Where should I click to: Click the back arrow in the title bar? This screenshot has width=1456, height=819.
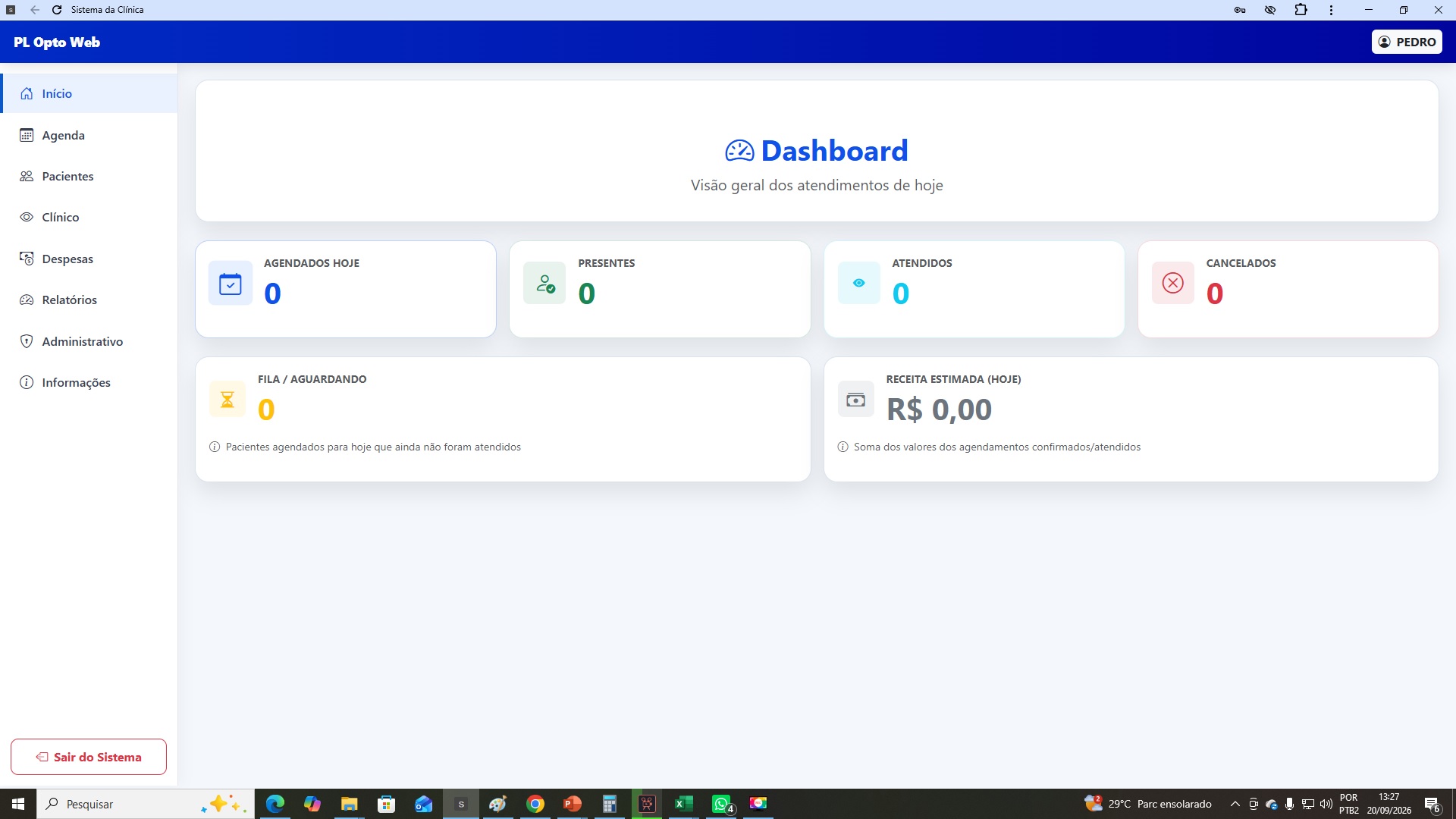pos(35,10)
